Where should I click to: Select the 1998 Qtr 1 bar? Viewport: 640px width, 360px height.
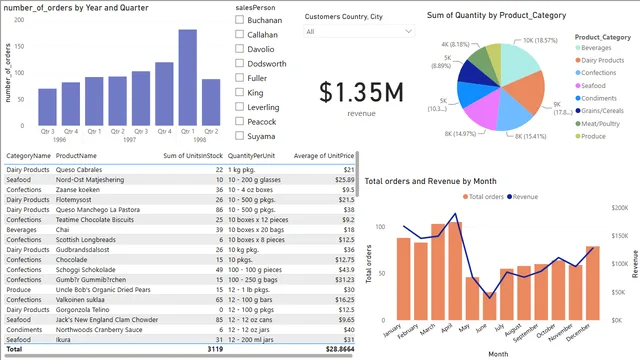188,78
